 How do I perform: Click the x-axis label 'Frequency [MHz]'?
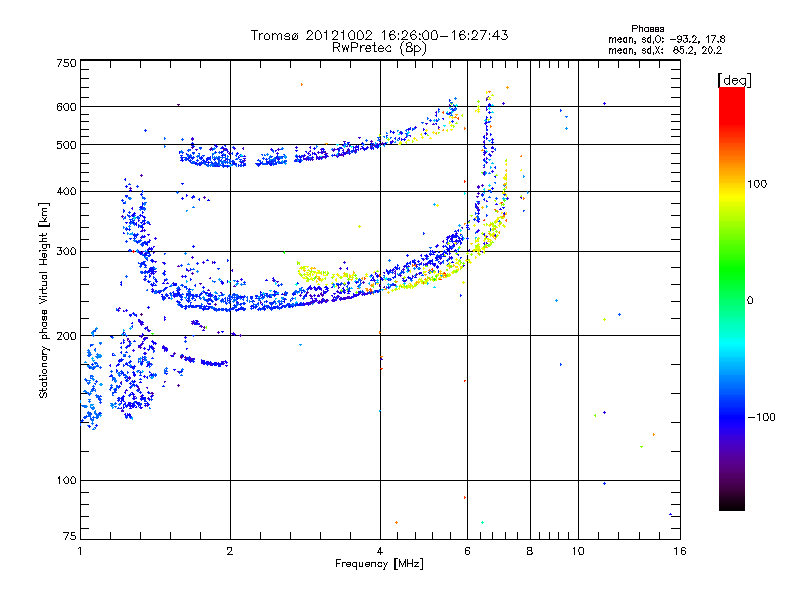(379, 564)
